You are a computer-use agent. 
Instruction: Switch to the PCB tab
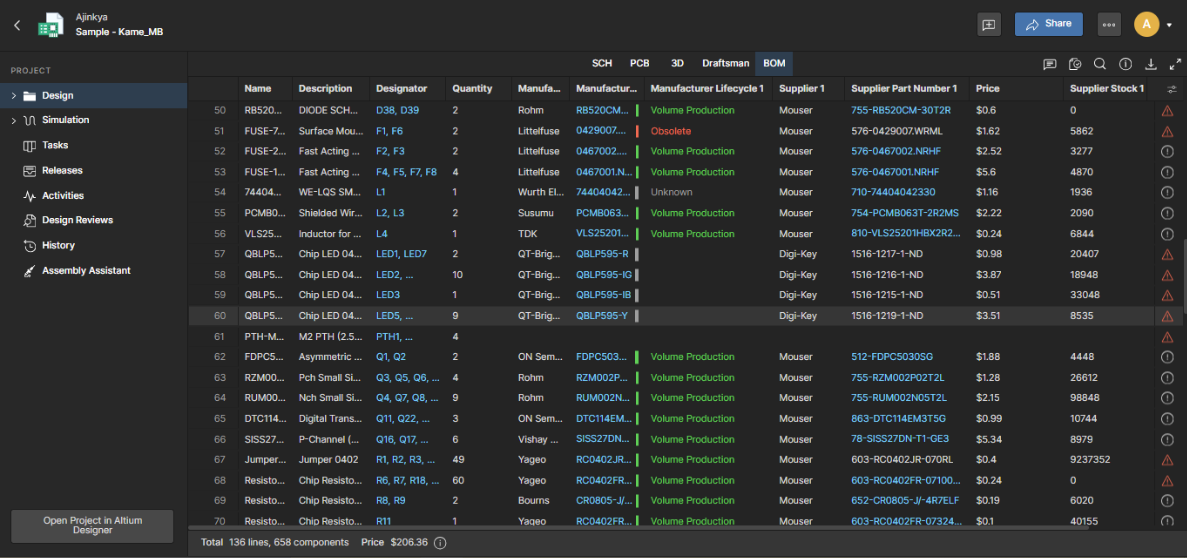[640, 64]
